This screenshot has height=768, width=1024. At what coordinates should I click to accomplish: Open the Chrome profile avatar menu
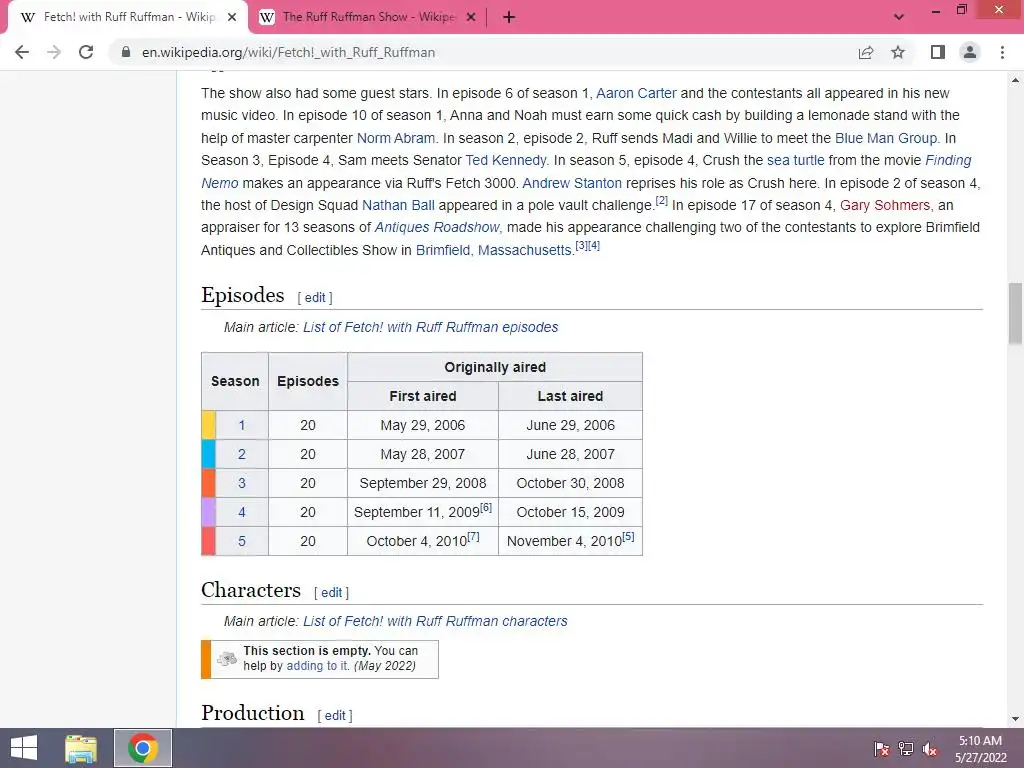coord(970,52)
